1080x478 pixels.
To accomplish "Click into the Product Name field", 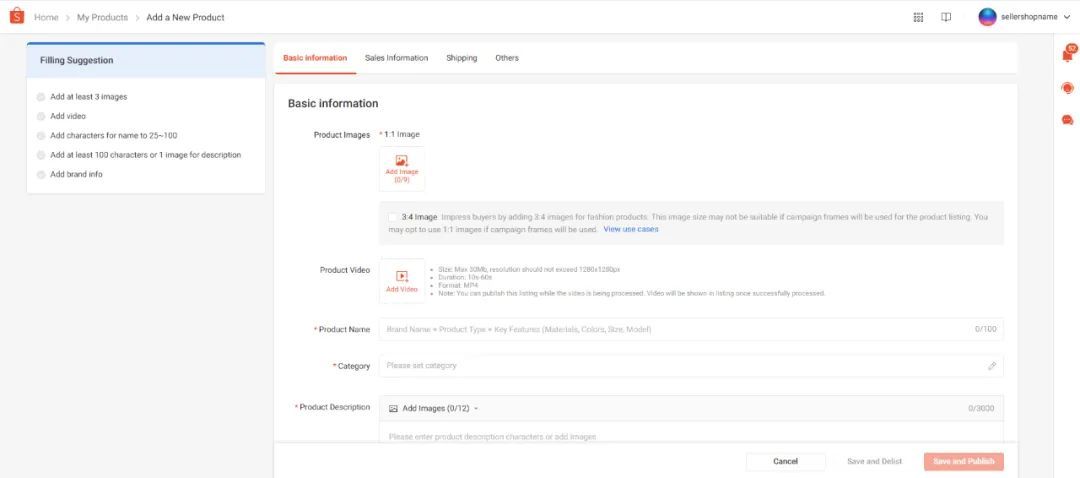I will pos(691,329).
